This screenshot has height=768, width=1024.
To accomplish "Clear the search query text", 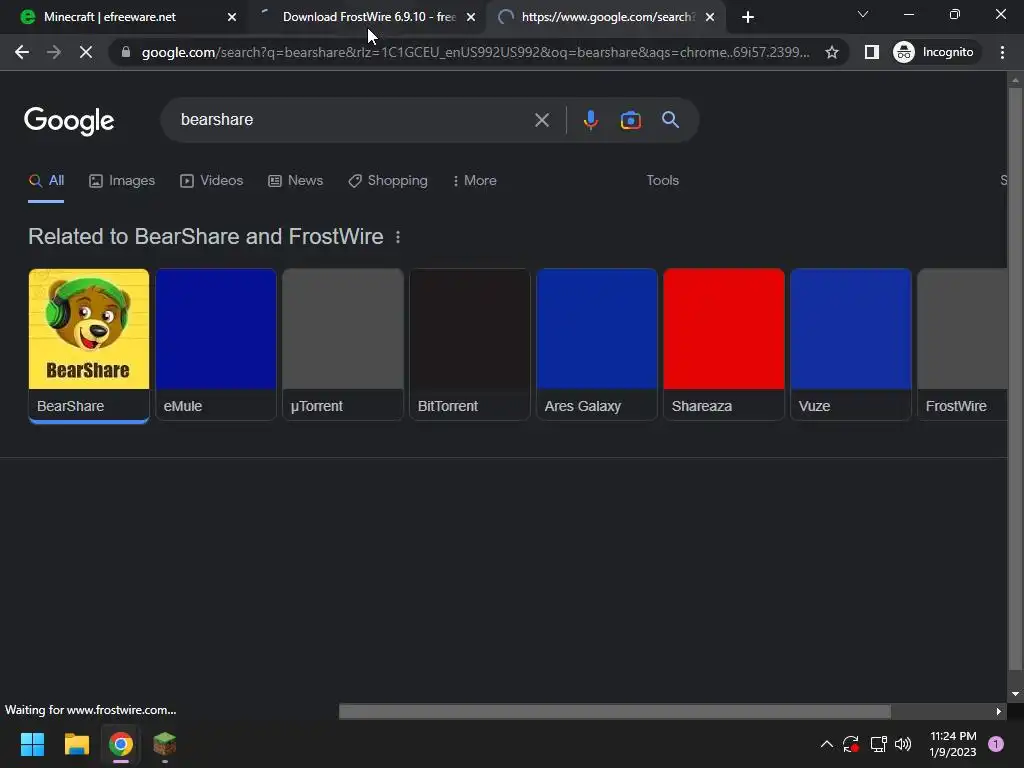I will pos(541,120).
